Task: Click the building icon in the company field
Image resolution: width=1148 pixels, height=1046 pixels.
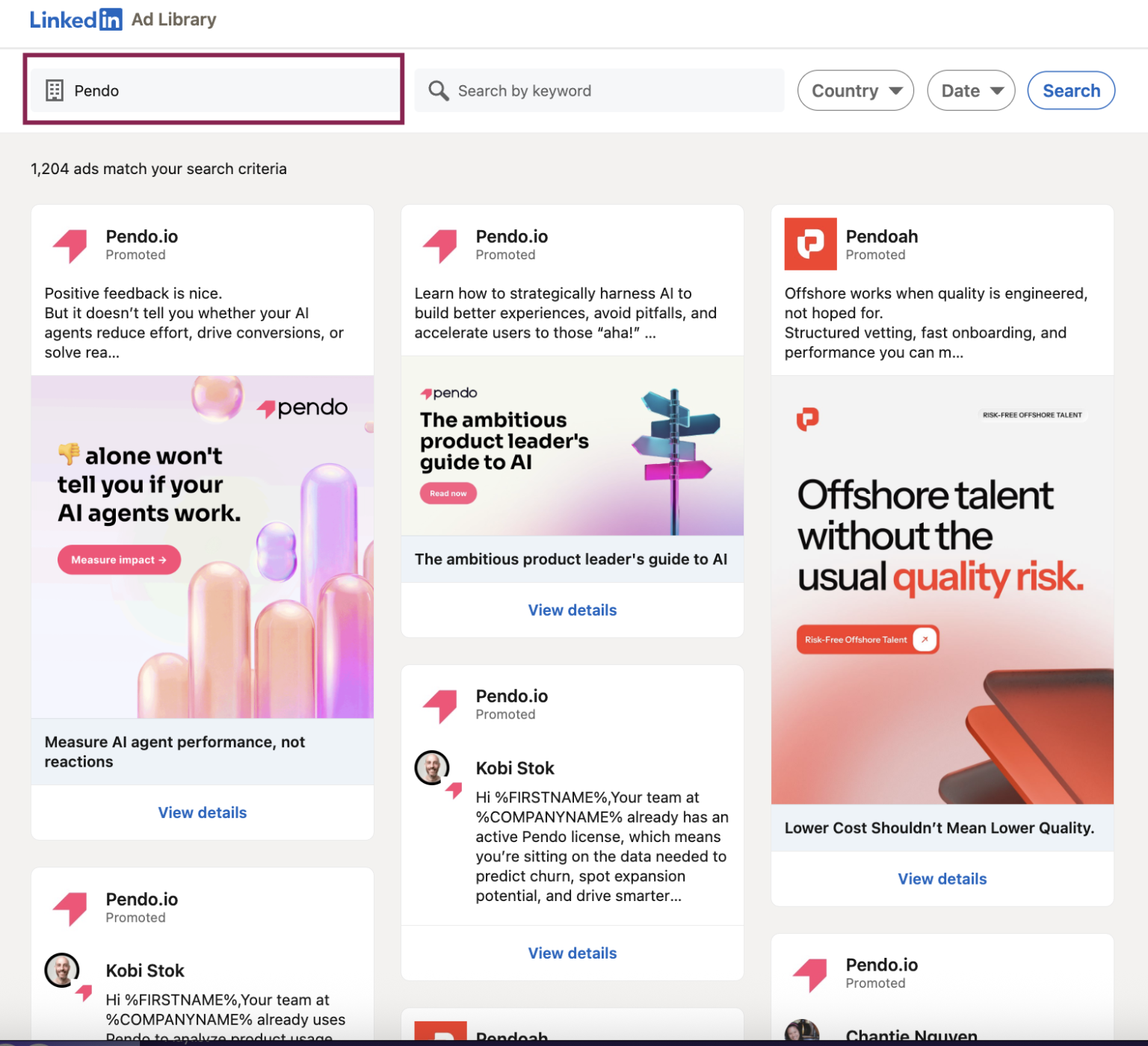Action: click(x=55, y=90)
